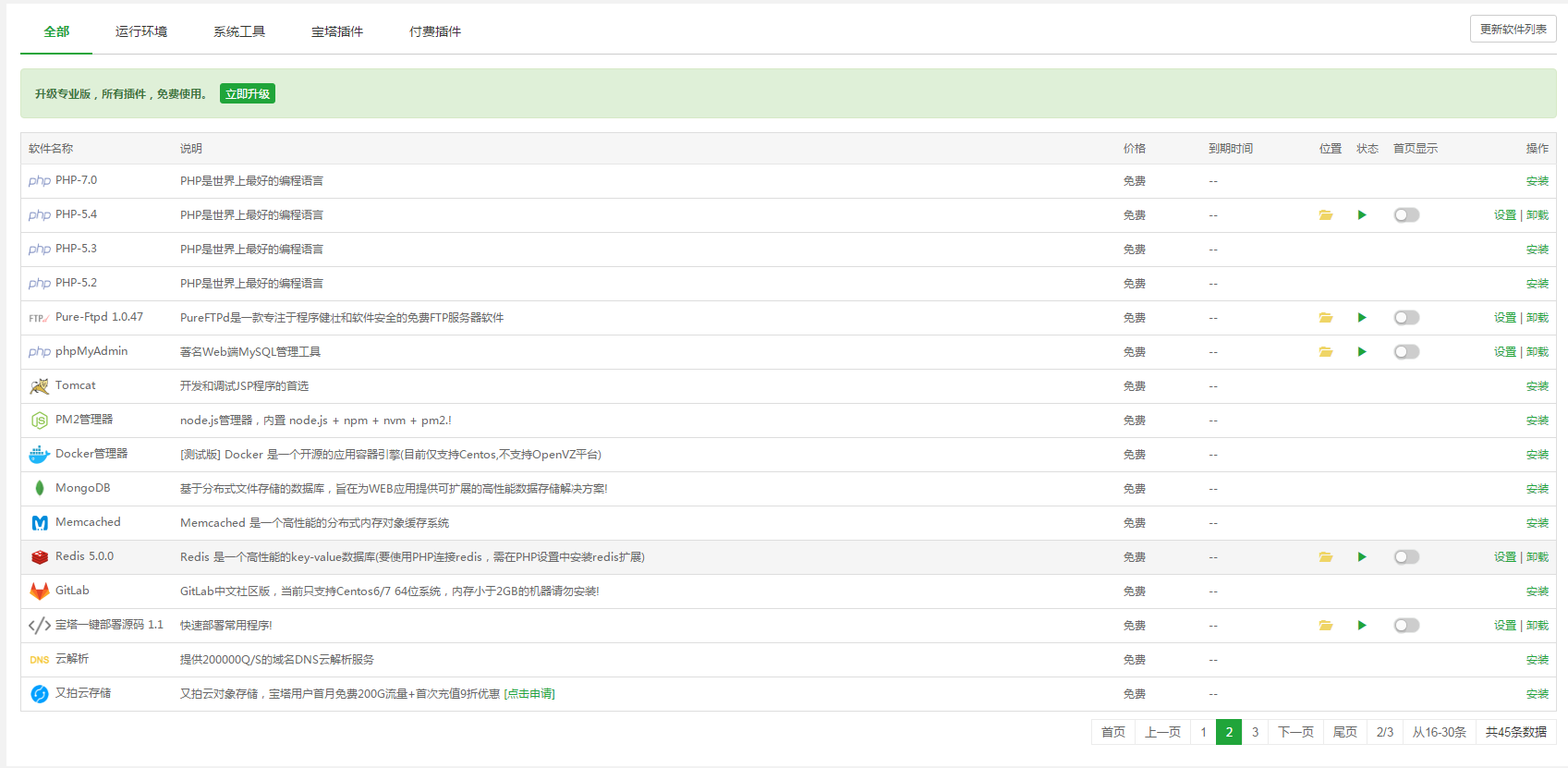Go to 首页 first page

tap(1113, 732)
